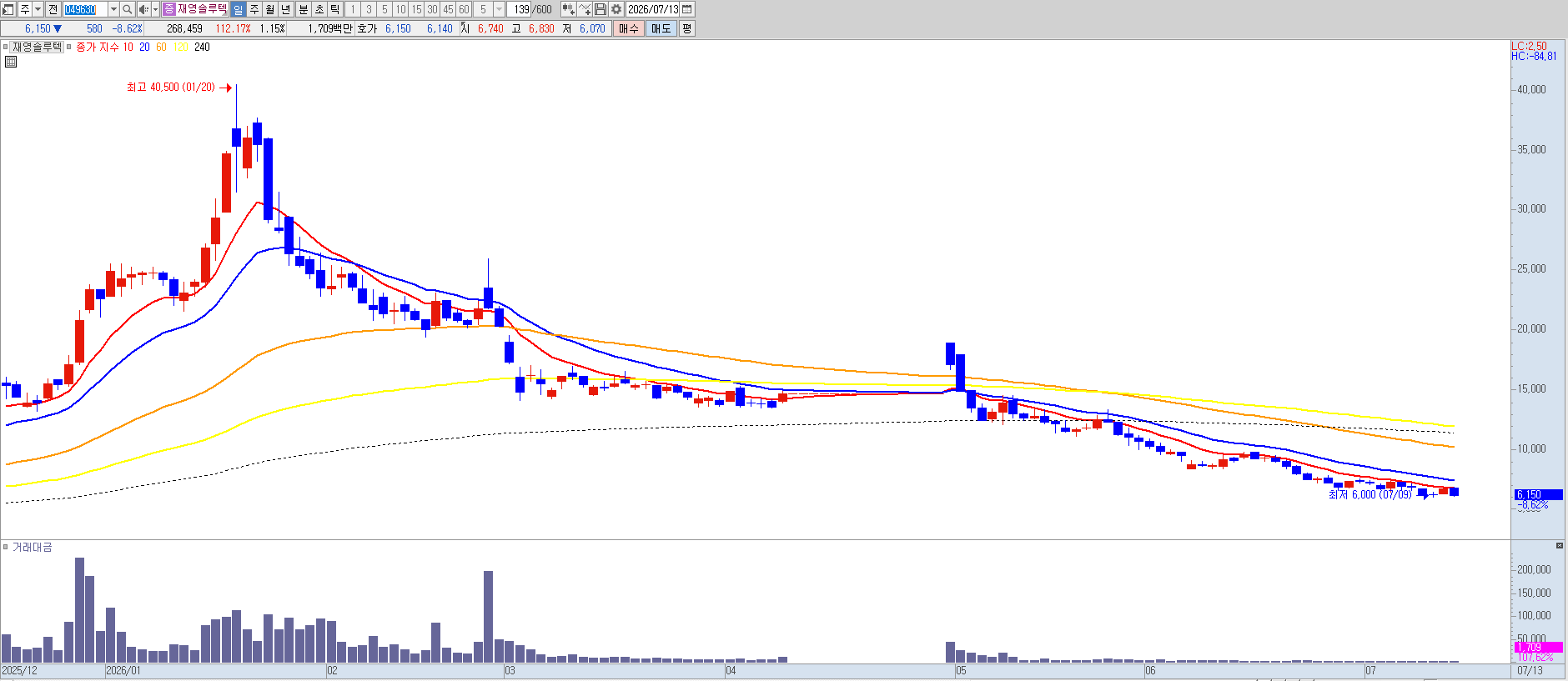
Task: Open the stock search magnifier icon
Action: point(127,9)
